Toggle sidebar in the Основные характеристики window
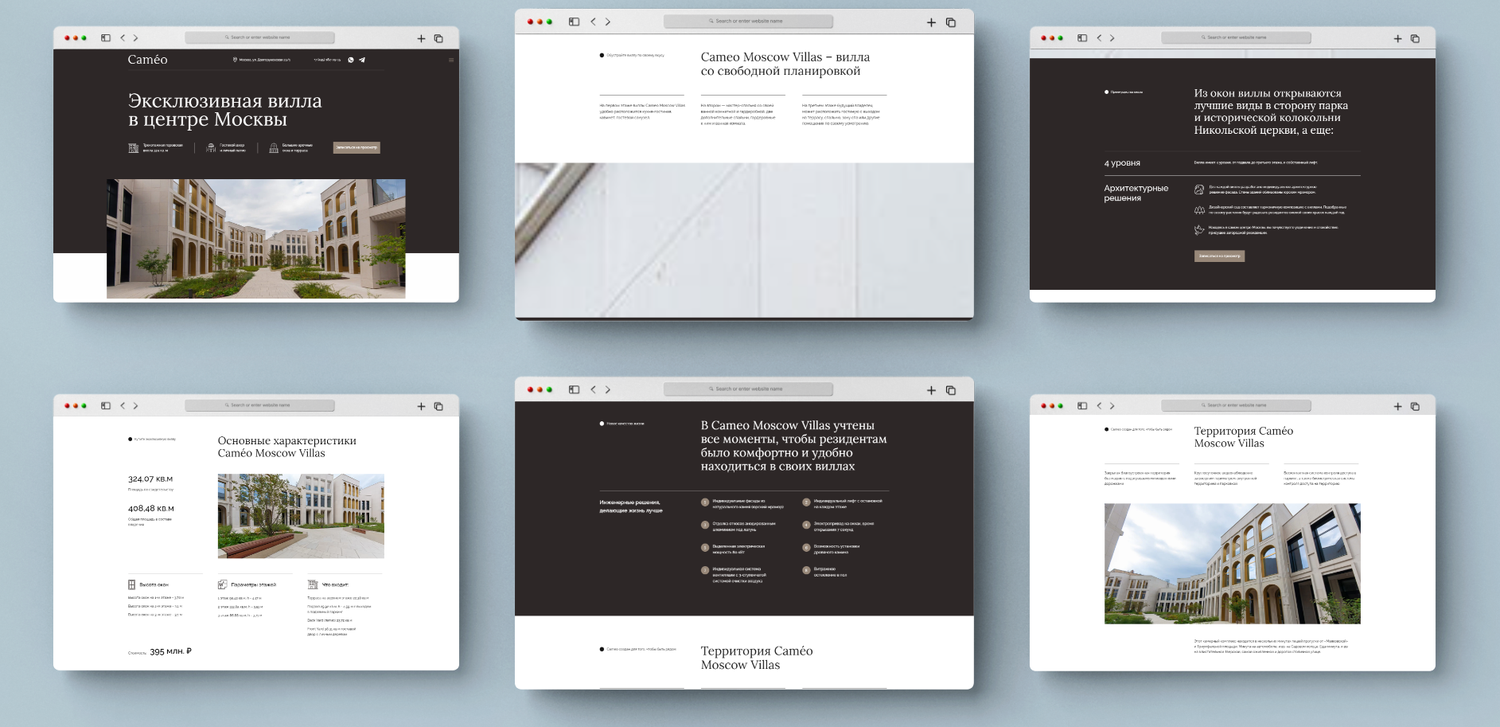 [x=106, y=406]
